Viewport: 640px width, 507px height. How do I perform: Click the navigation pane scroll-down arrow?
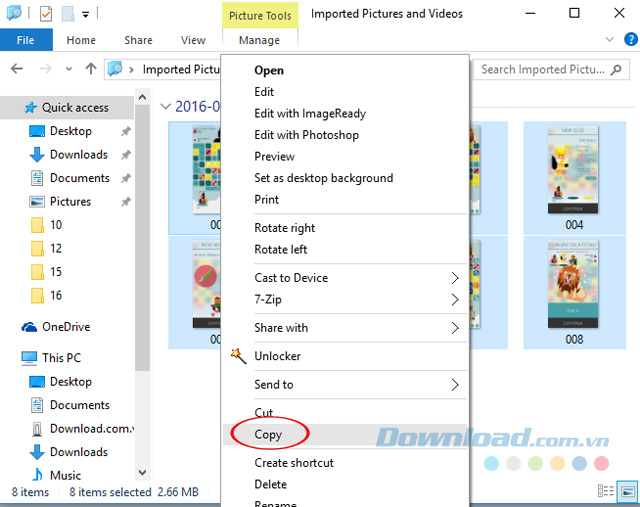point(143,474)
